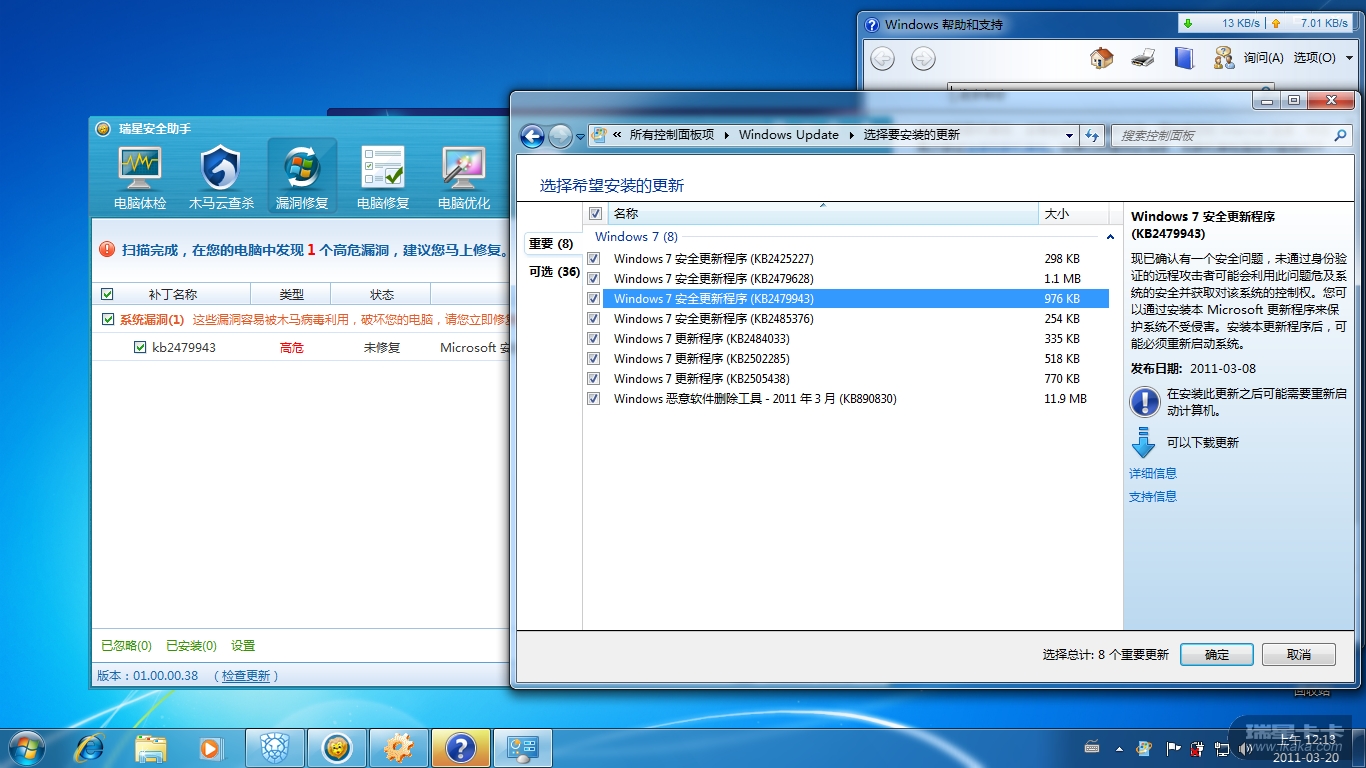Expand breadcrumb arrow after Windows Update
This screenshot has width=1366, height=768.
click(x=852, y=135)
